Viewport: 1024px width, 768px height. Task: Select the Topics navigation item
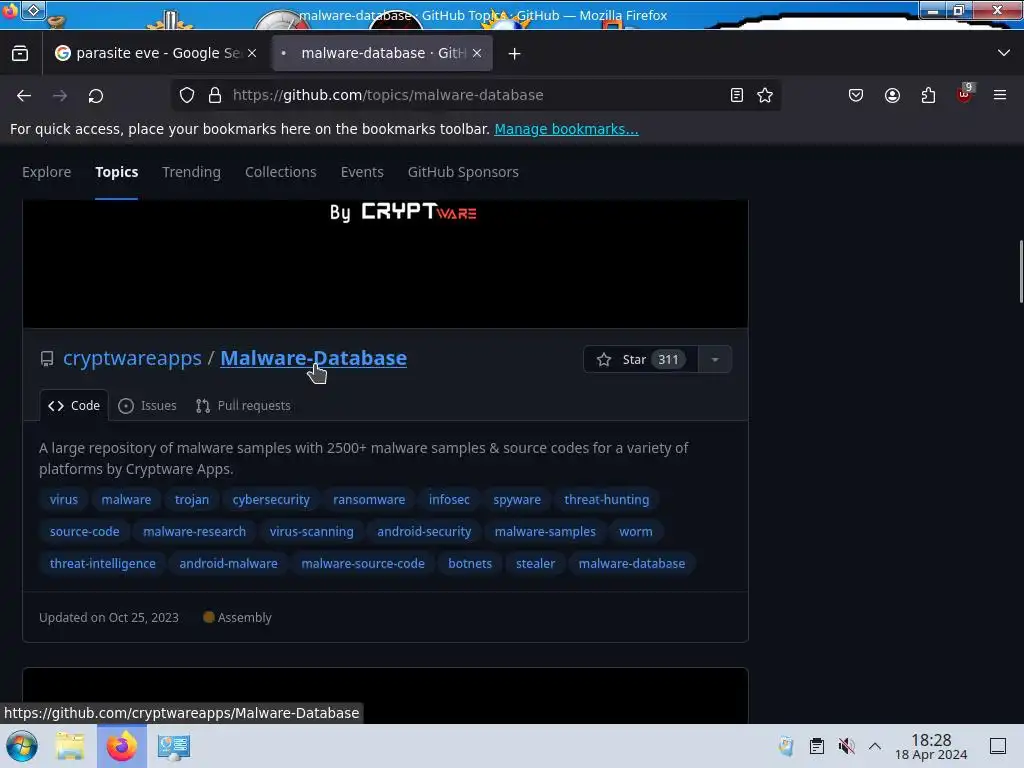pyautogui.click(x=116, y=172)
